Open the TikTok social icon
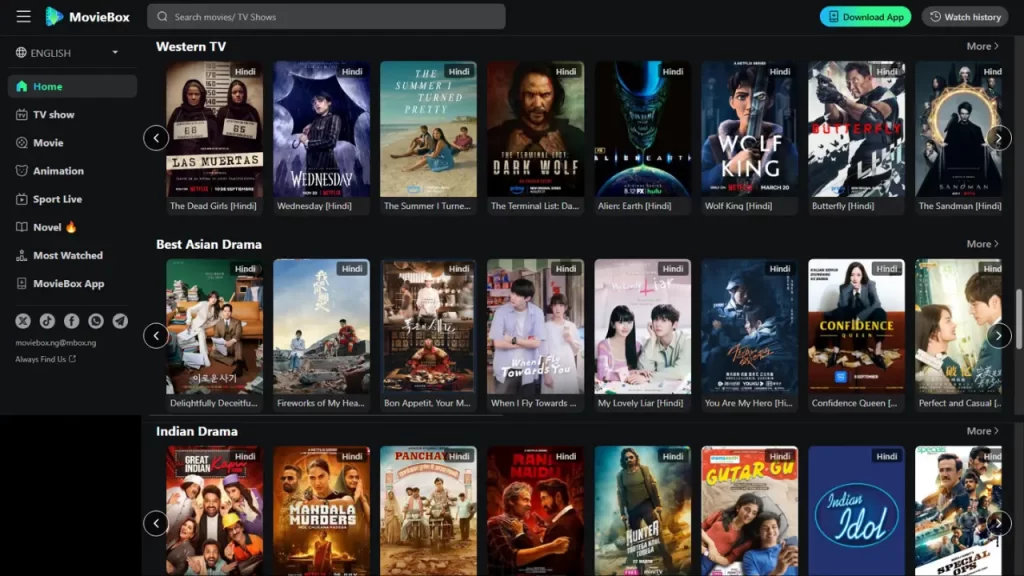Screen dimensions: 1024x576 coord(47,321)
